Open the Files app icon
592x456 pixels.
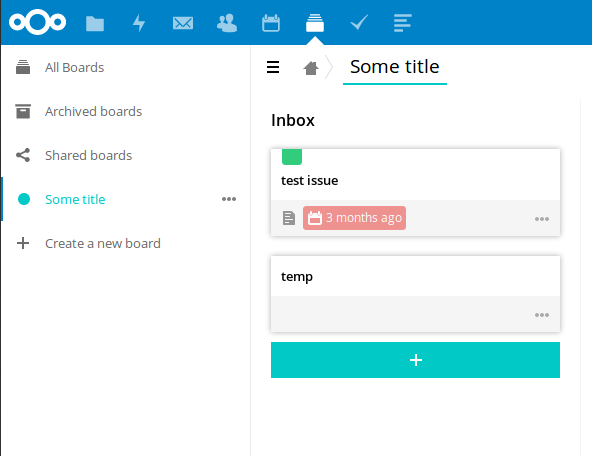(x=95, y=23)
